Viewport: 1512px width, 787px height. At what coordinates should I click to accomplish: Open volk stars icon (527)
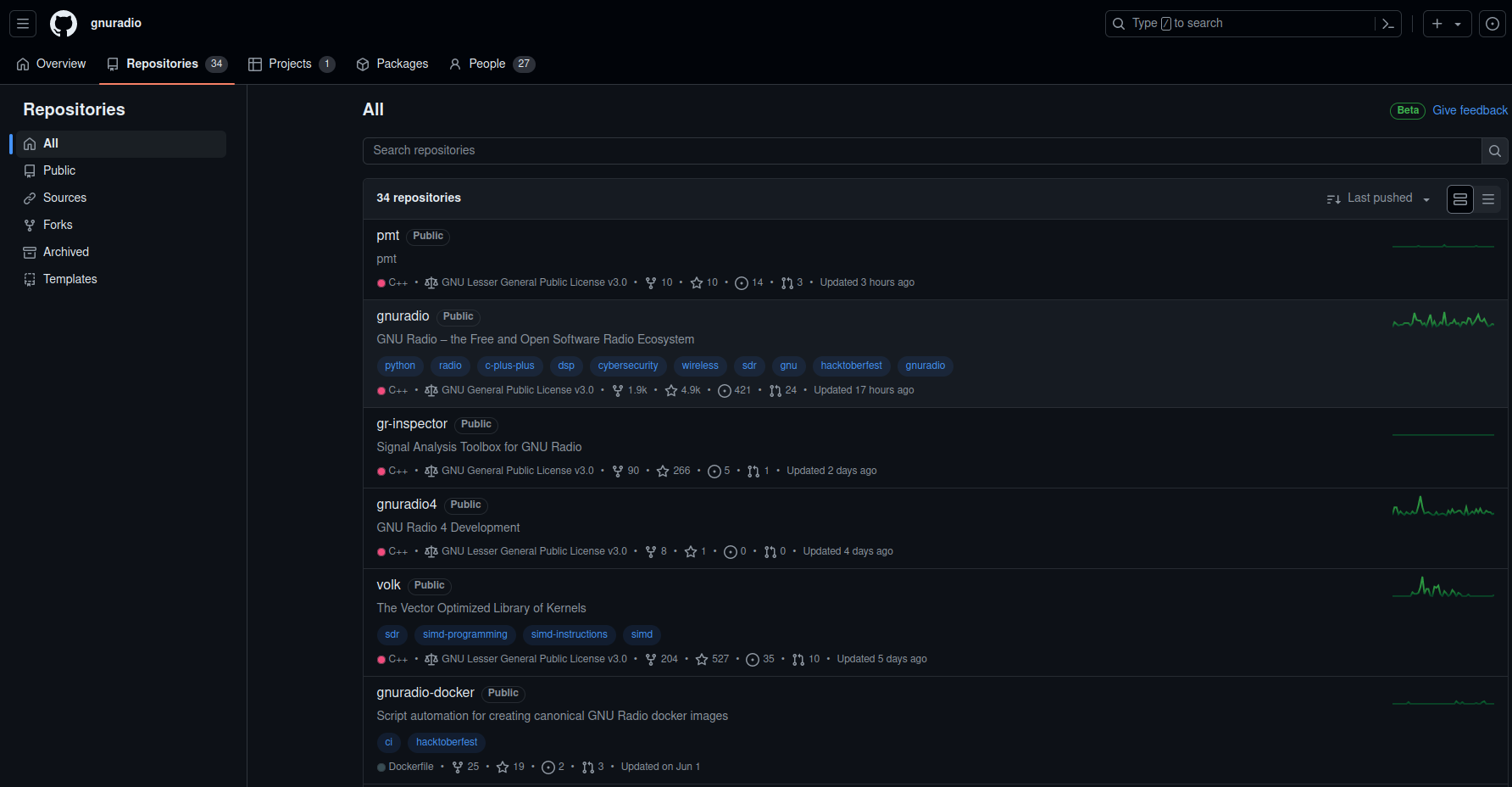coord(702,659)
